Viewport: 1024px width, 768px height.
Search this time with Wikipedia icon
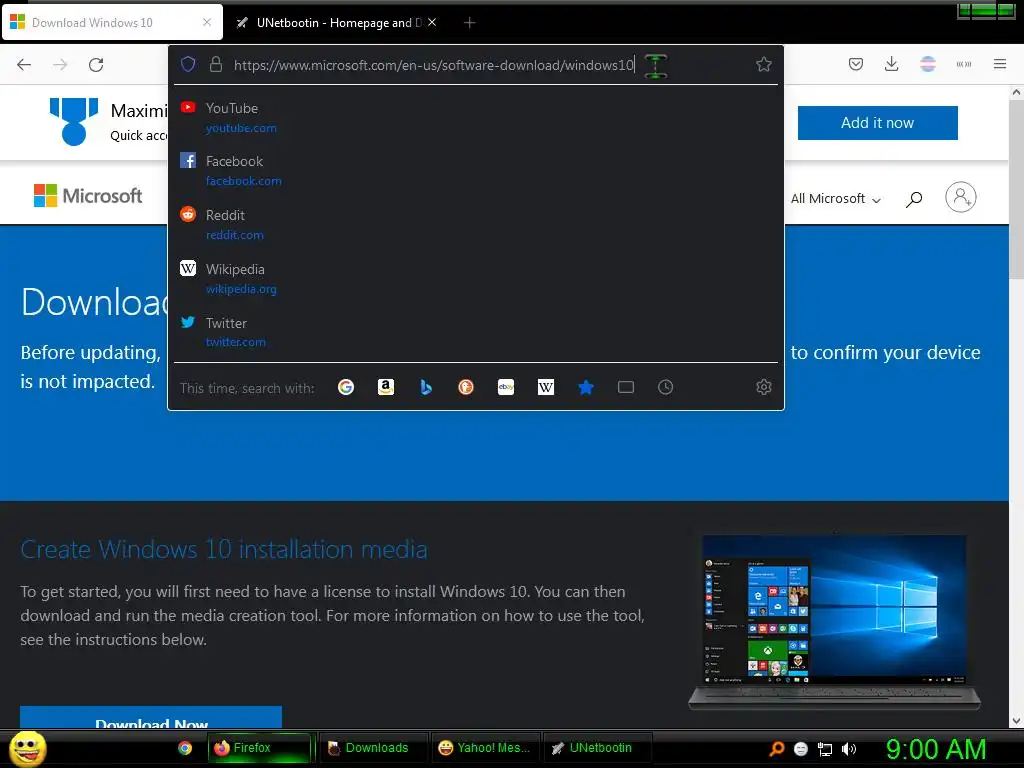pyautogui.click(x=545, y=387)
